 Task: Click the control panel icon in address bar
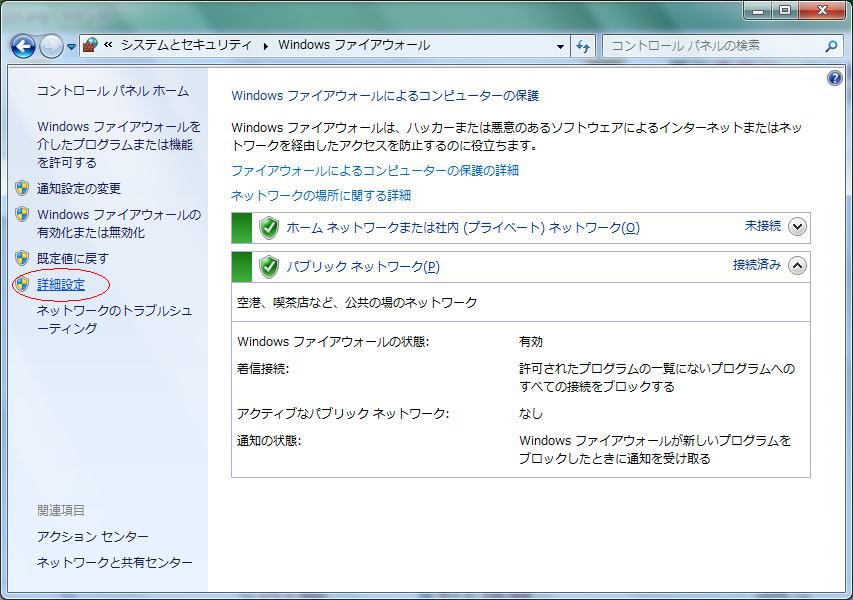pyautogui.click(x=90, y=45)
